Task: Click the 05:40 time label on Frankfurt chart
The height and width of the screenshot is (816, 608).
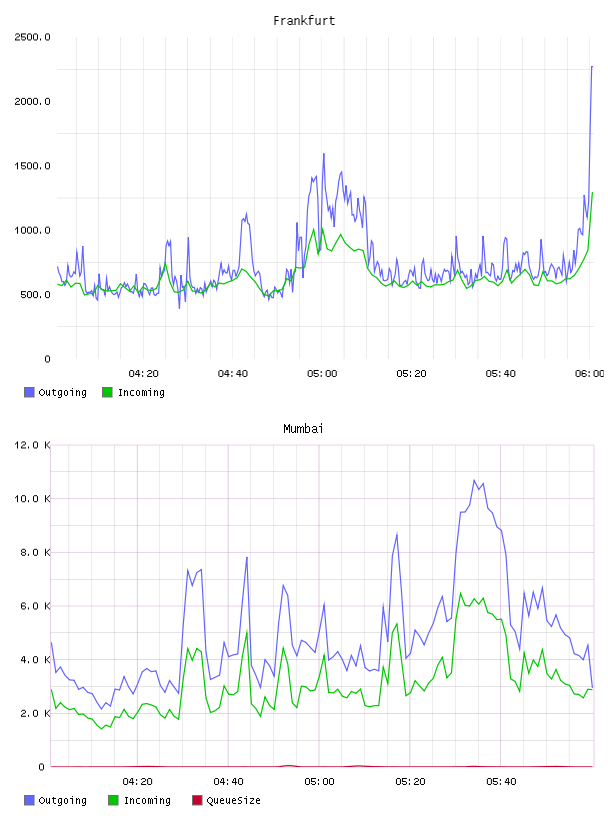Action: (x=500, y=374)
